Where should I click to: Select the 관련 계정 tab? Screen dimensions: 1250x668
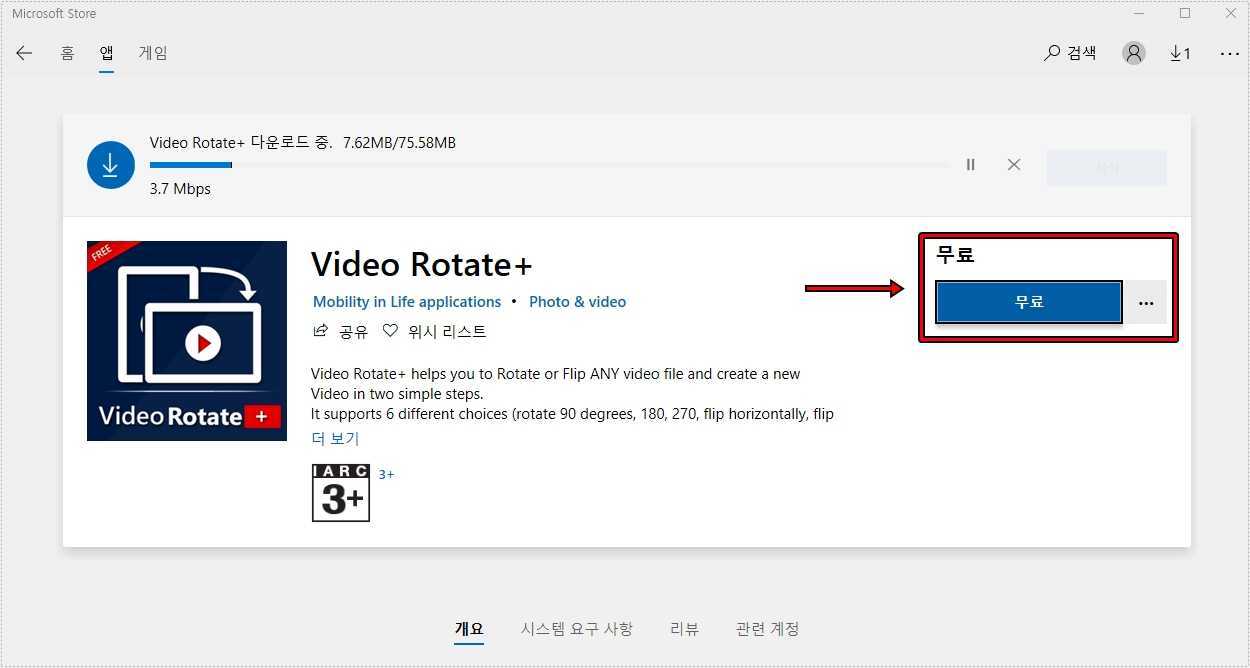tap(767, 629)
